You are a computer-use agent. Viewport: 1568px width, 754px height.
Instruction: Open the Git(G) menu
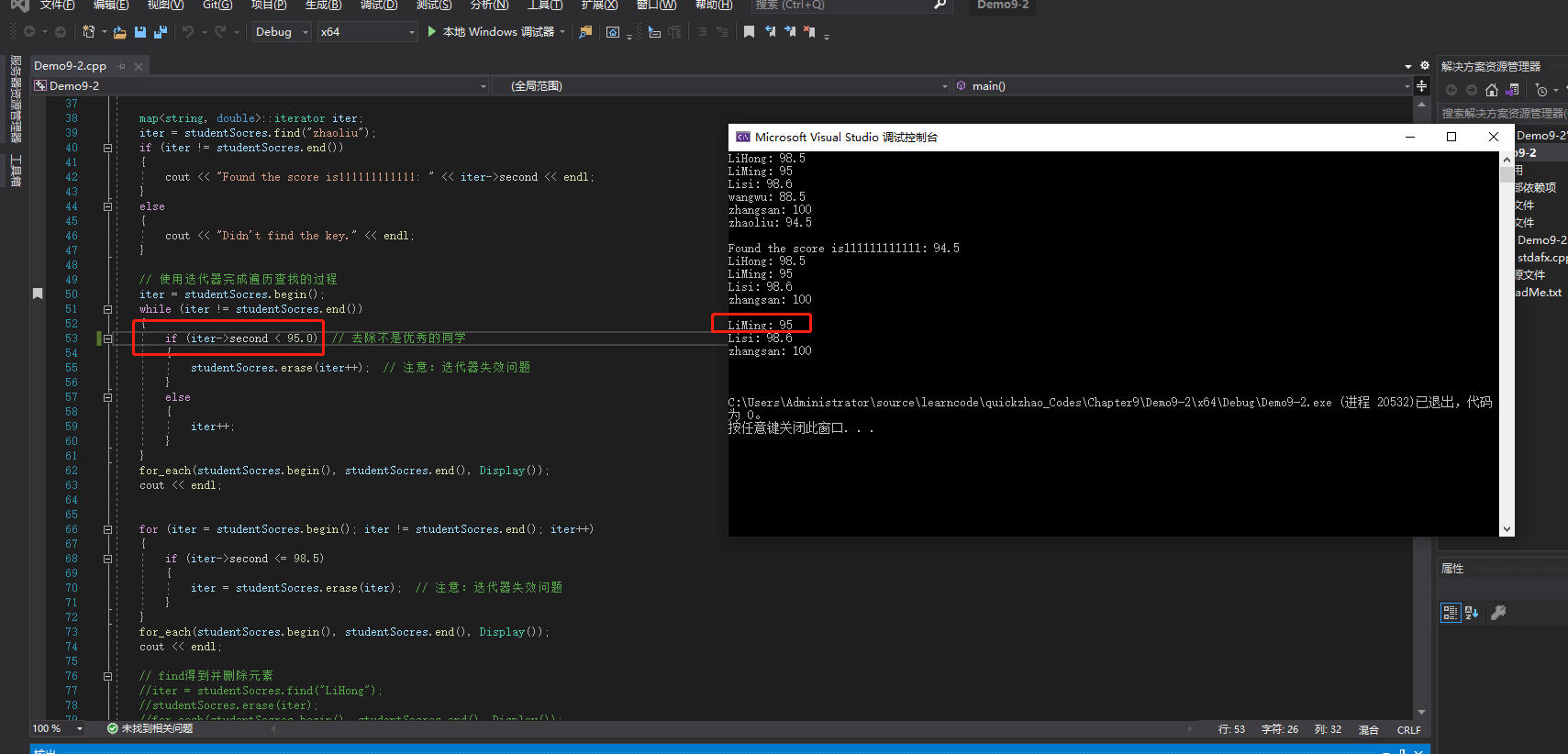coord(217,6)
